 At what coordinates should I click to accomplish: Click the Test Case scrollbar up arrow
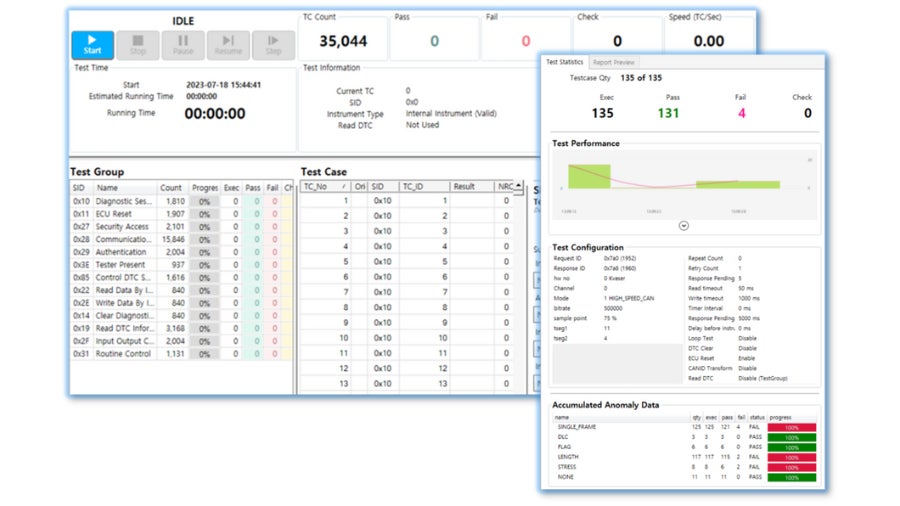pos(518,185)
